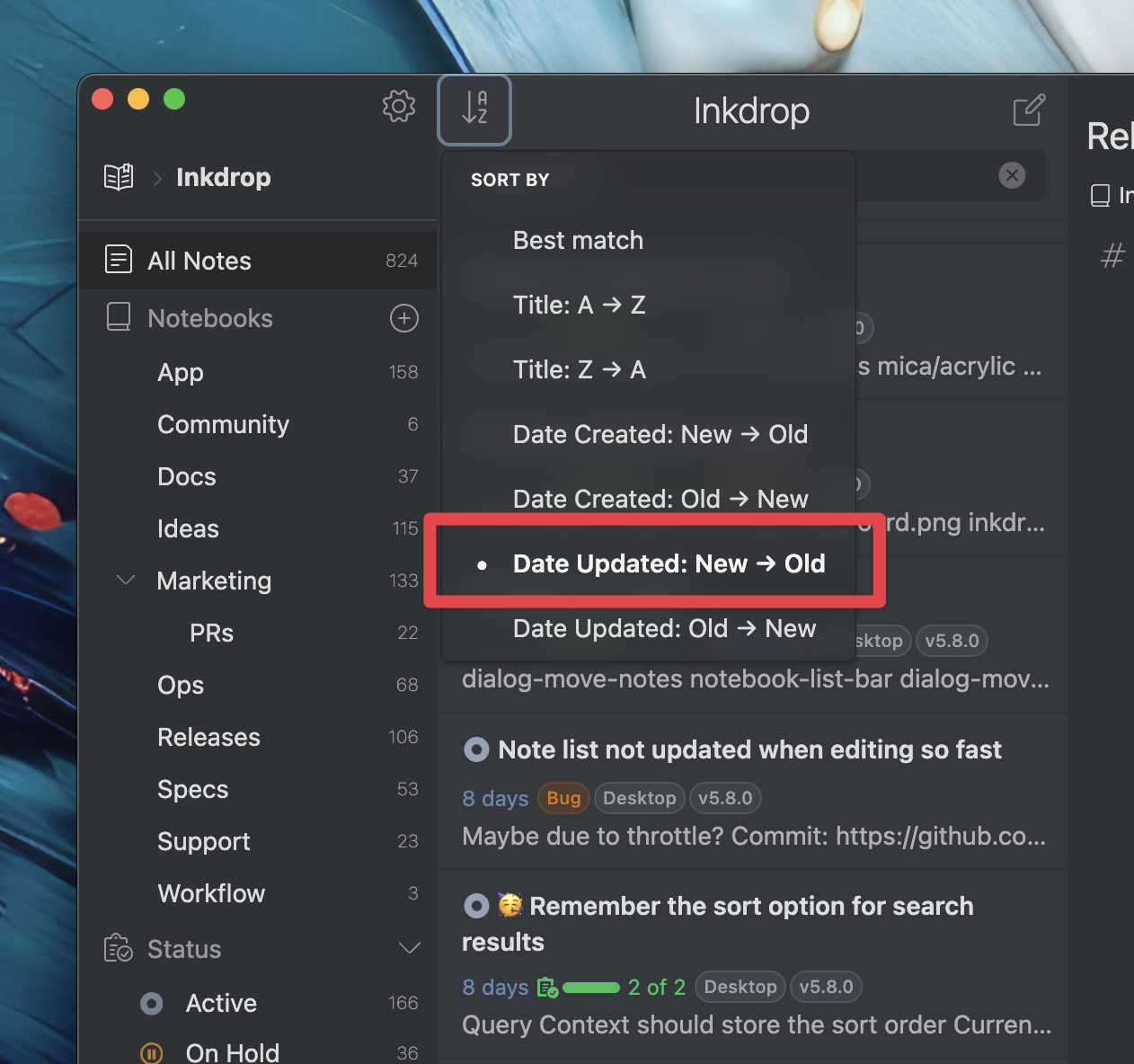Open the Releases notebook
The image size is (1134, 1064).
[x=208, y=737]
